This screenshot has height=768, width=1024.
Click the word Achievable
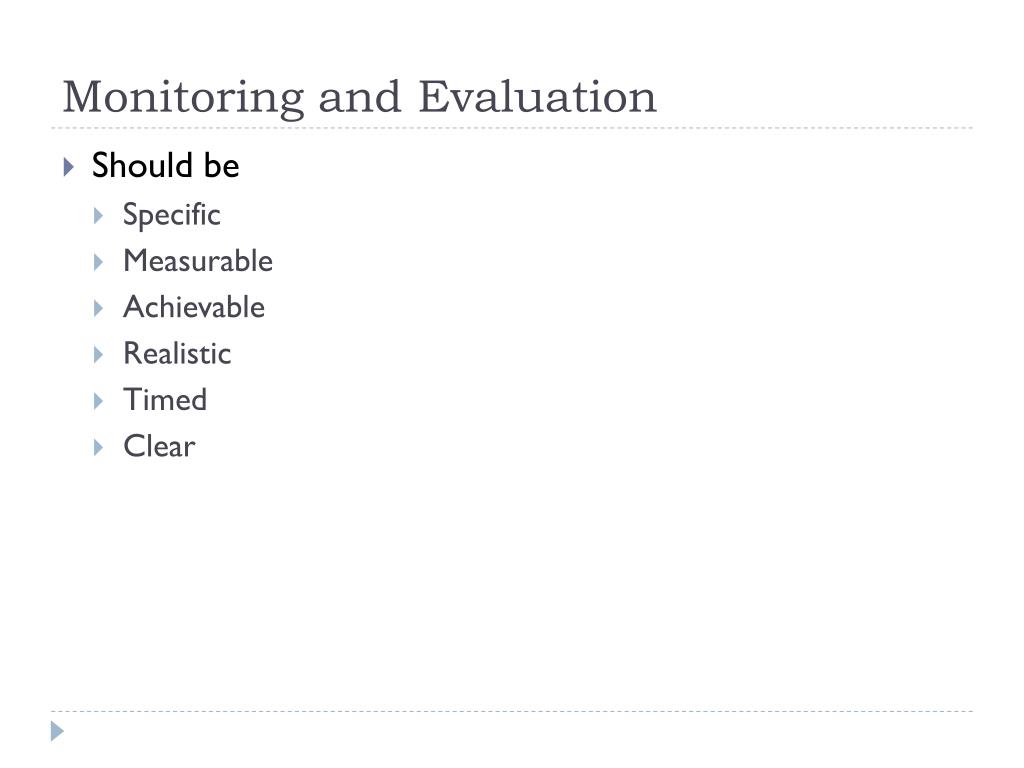(194, 307)
